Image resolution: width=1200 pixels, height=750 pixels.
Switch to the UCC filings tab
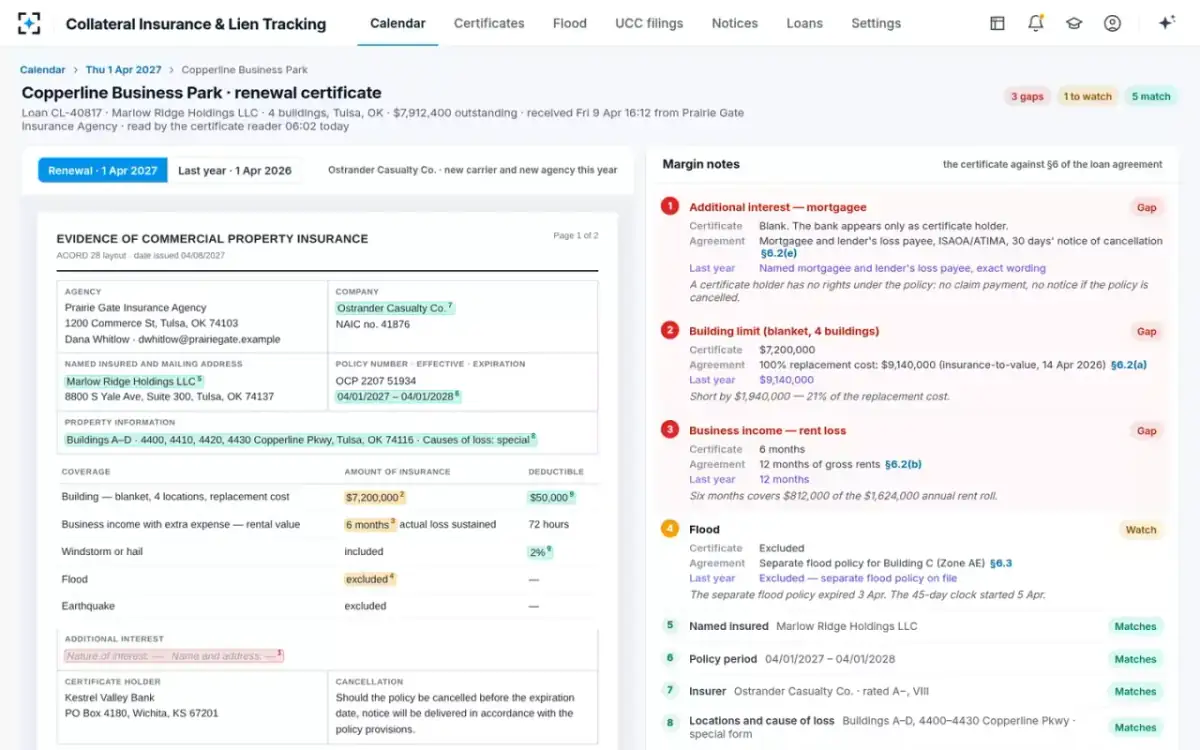click(x=649, y=23)
